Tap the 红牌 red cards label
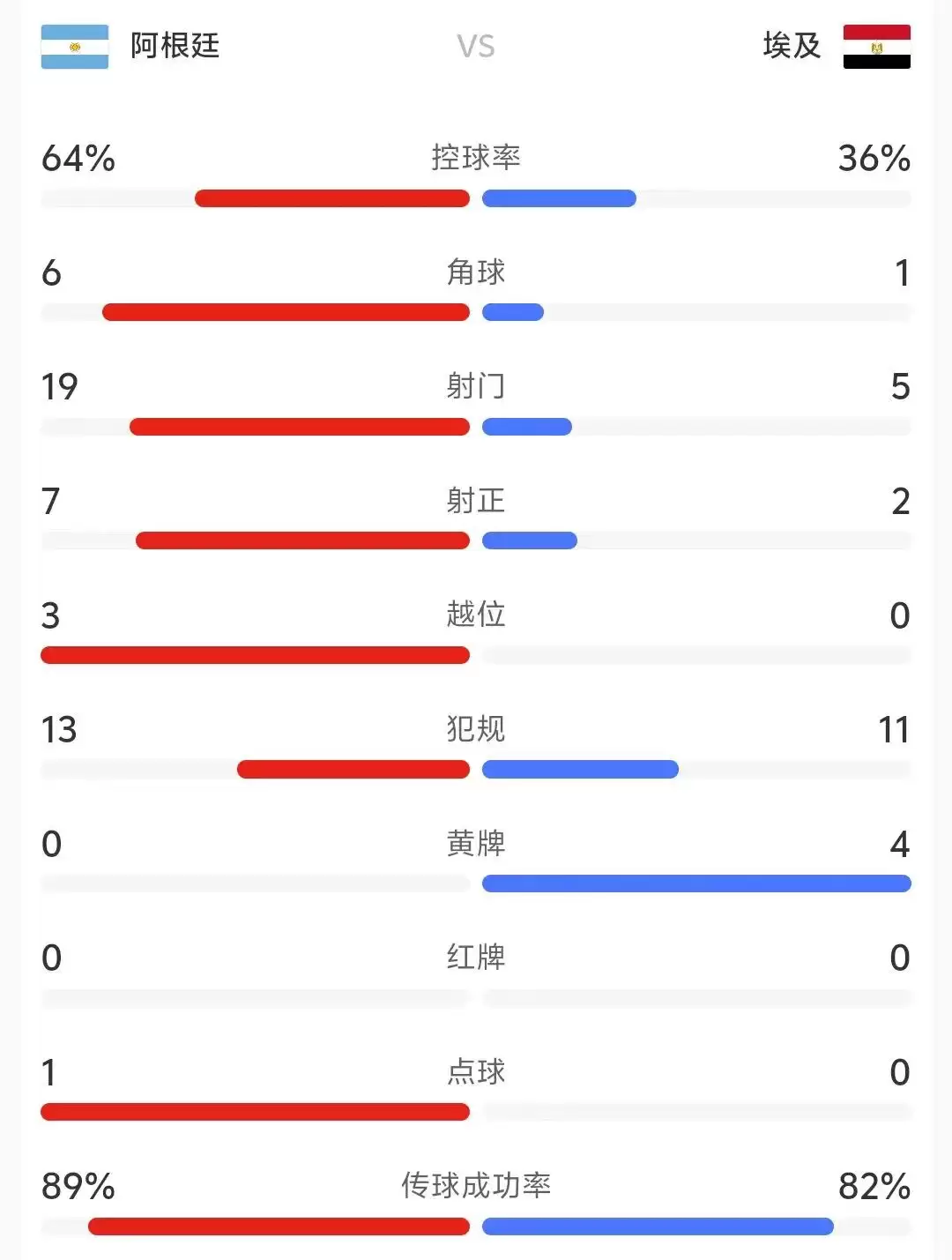This screenshot has width=952, height=1260. point(476,957)
